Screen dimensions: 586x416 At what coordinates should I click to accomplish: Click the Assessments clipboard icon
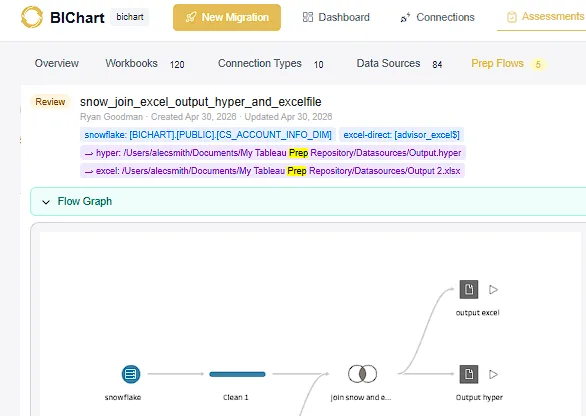pyautogui.click(x=512, y=17)
